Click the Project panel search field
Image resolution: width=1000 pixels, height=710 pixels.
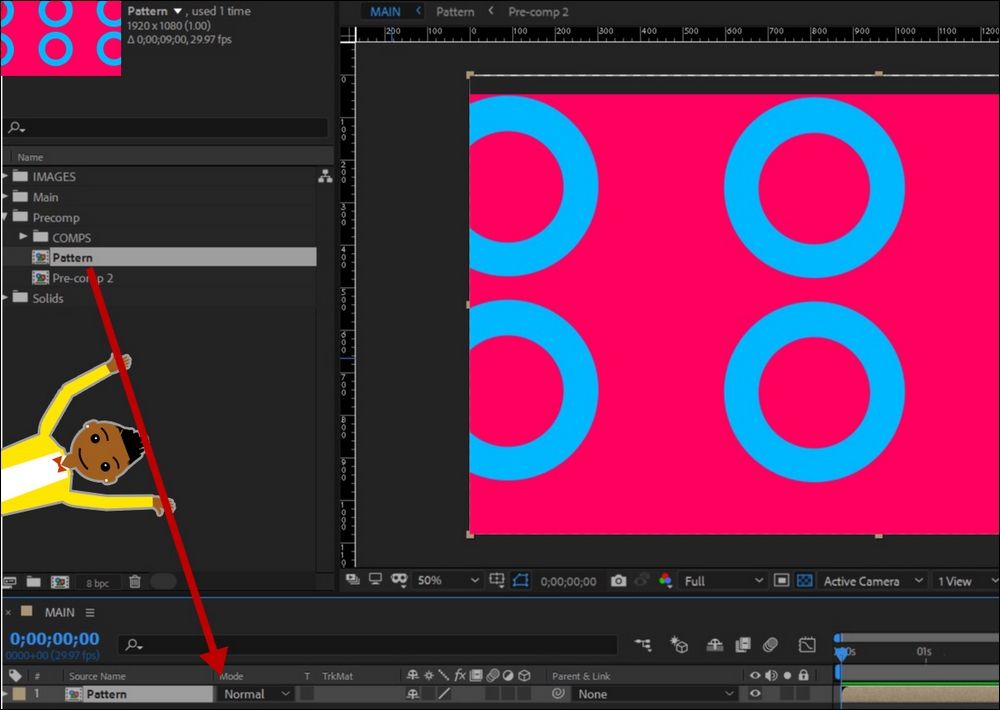(x=166, y=128)
